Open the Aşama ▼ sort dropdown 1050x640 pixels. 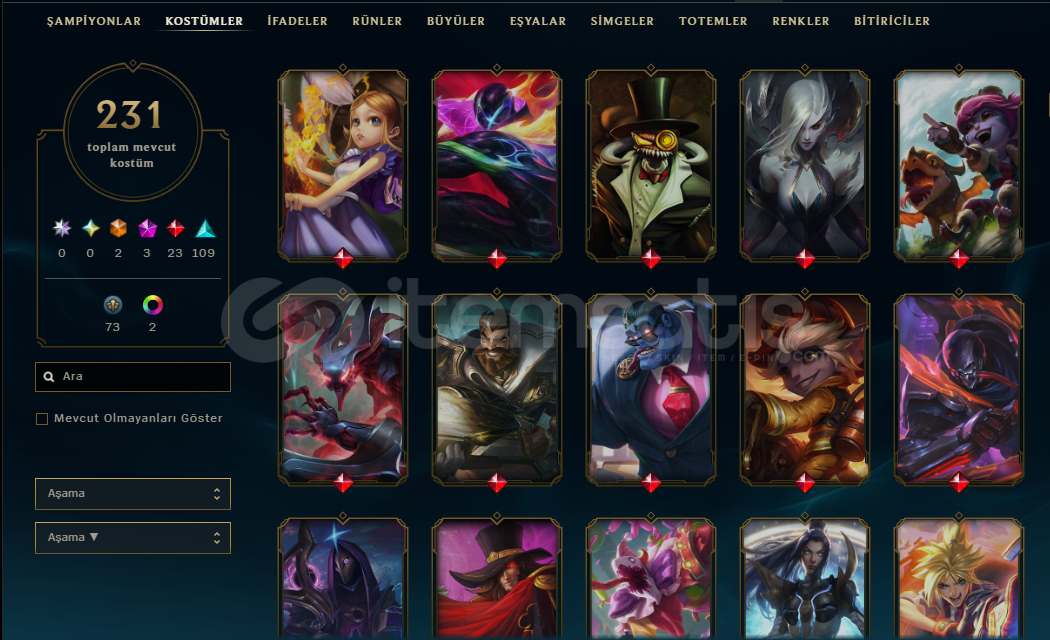(133, 538)
